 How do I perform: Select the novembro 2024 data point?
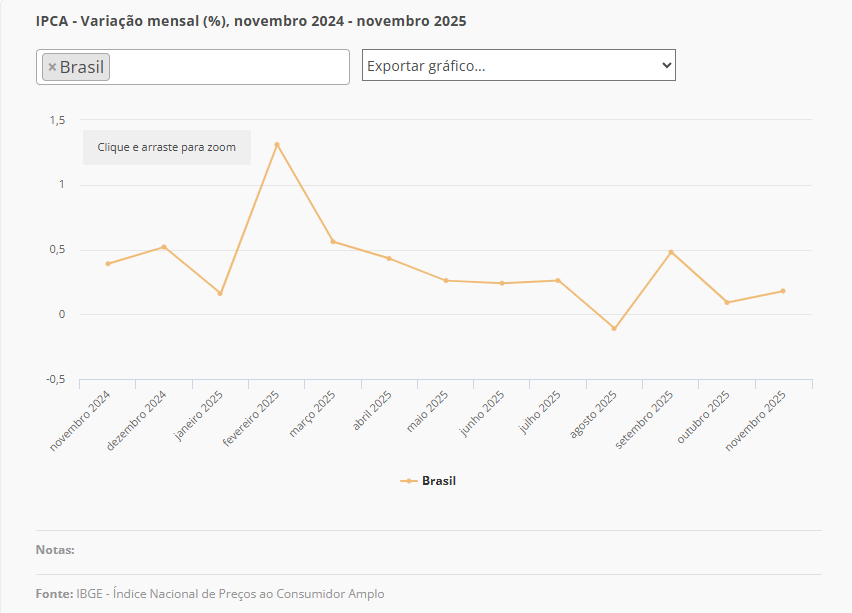coord(108,264)
